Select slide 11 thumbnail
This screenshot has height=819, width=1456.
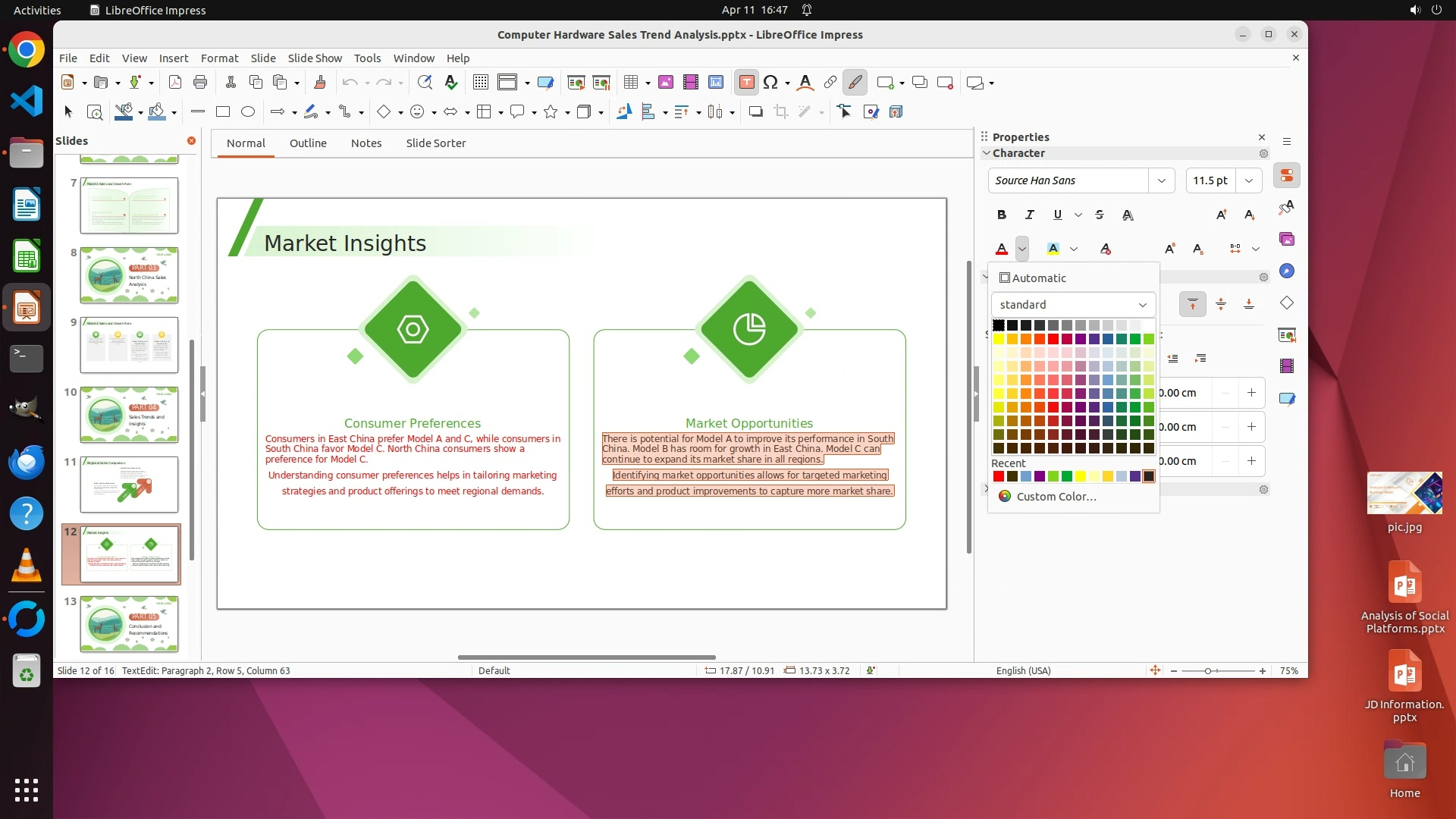click(x=129, y=485)
